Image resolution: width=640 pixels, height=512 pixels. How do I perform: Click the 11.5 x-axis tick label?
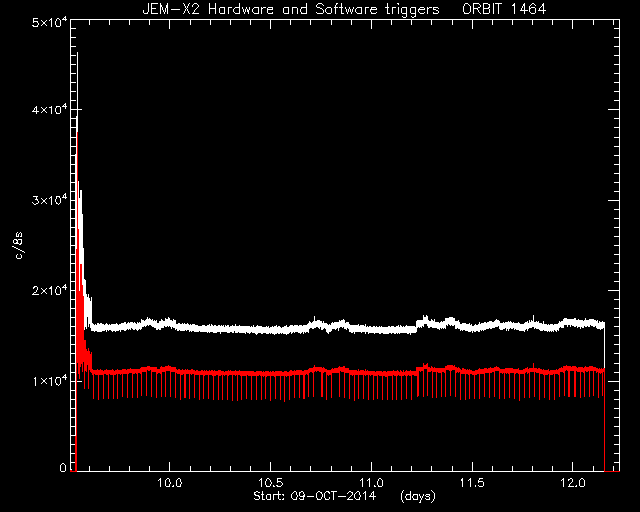pyautogui.click(x=473, y=483)
